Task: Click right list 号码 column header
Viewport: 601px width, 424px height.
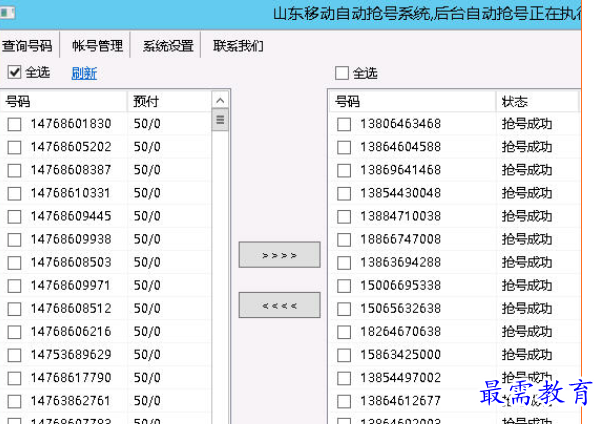Action: click(412, 102)
